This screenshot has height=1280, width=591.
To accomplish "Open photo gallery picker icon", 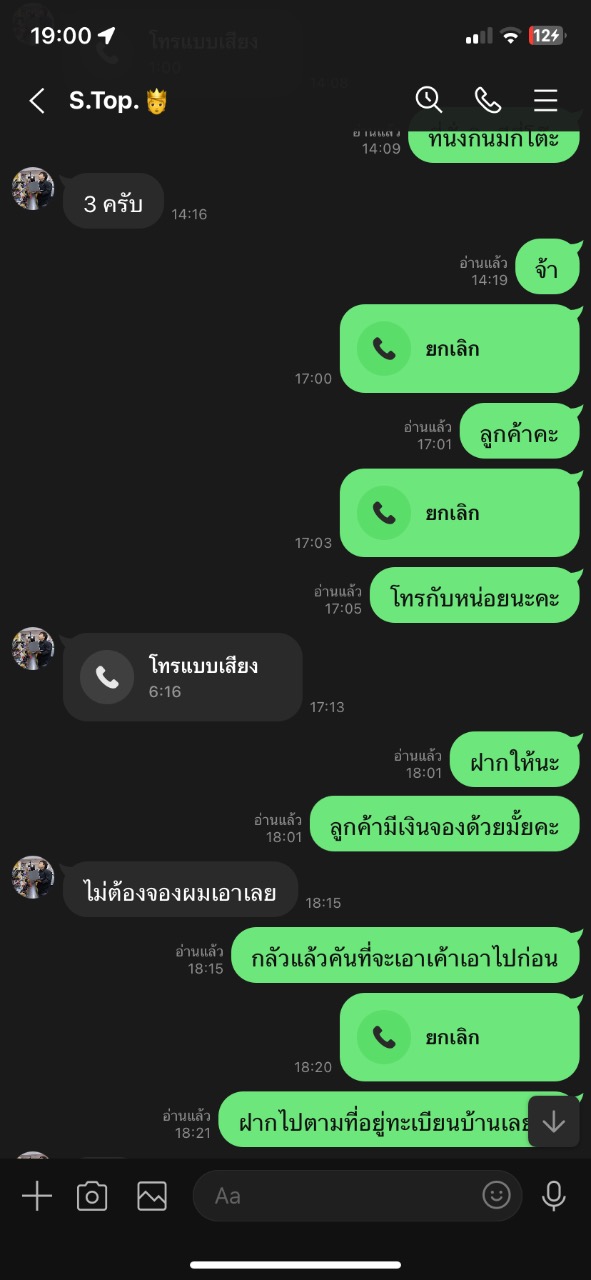I will coord(152,1196).
